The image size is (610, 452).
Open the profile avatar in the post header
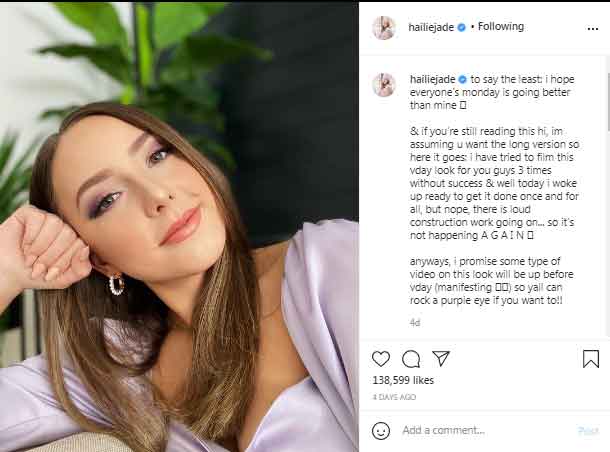[x=384, y=27]
